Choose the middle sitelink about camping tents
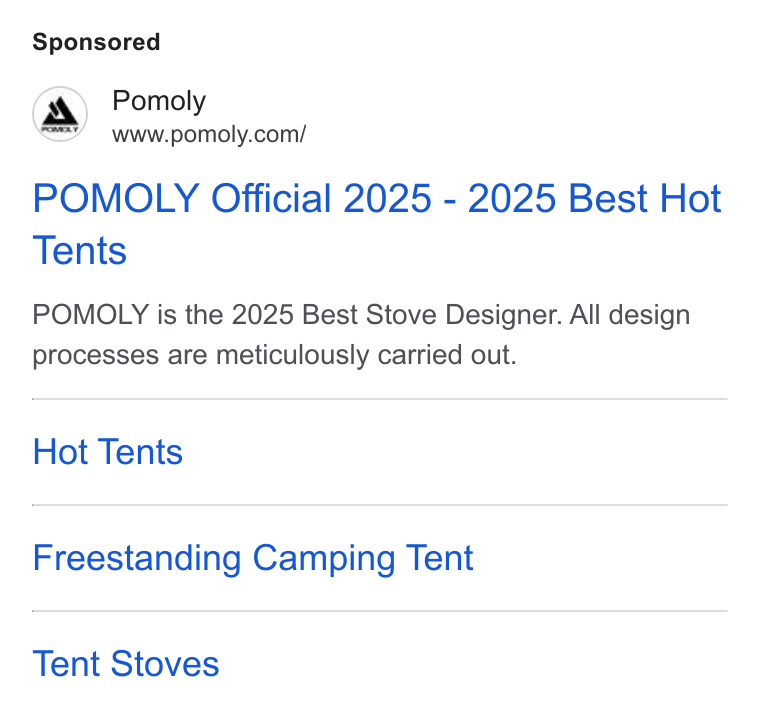 tap(253, 558)
